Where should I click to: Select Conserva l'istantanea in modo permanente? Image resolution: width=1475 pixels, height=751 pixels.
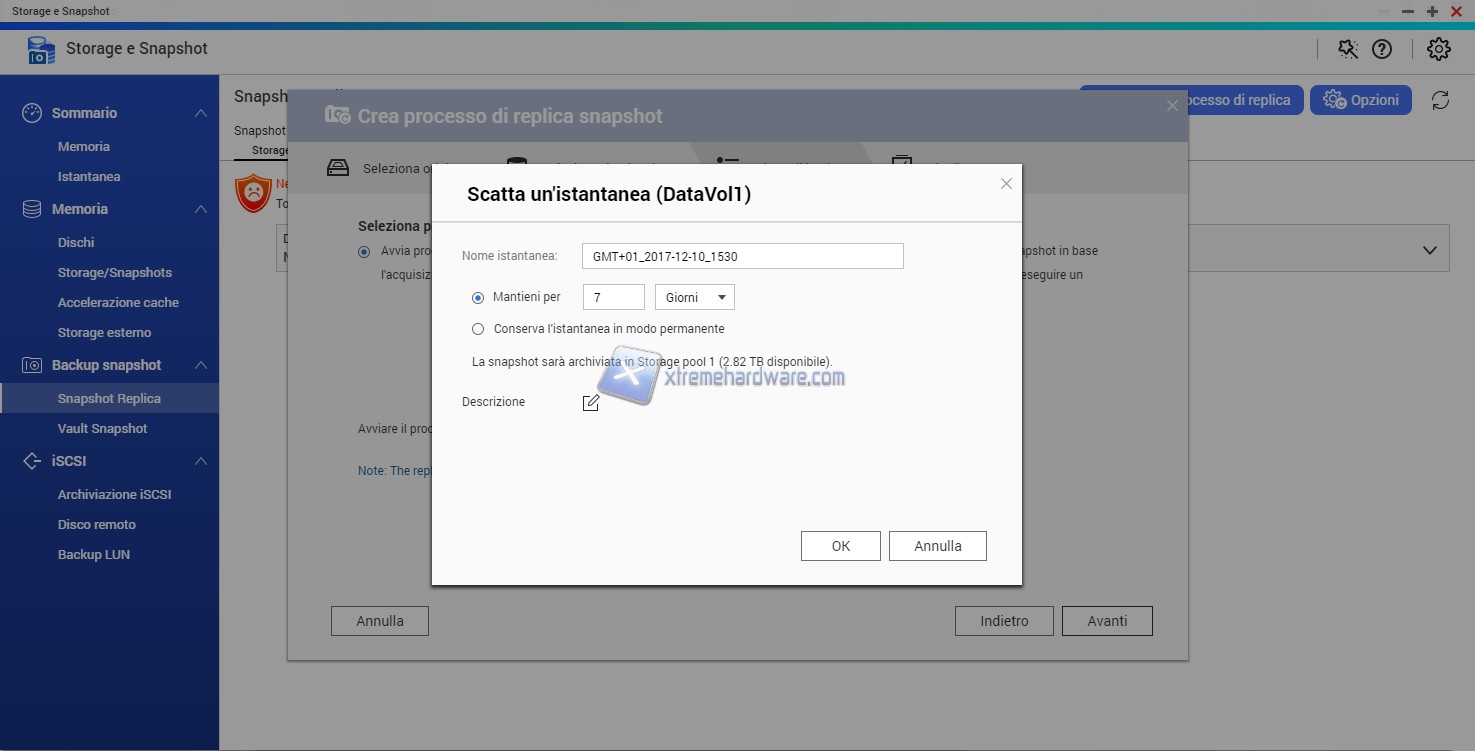(x=478, y=329)
